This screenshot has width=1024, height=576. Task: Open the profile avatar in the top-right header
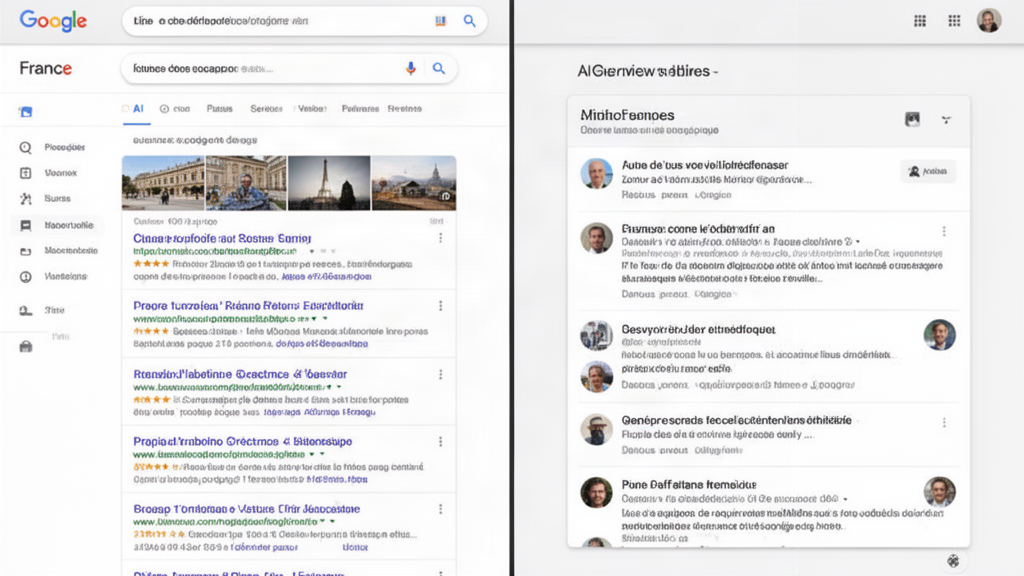(x=989, y=21)
